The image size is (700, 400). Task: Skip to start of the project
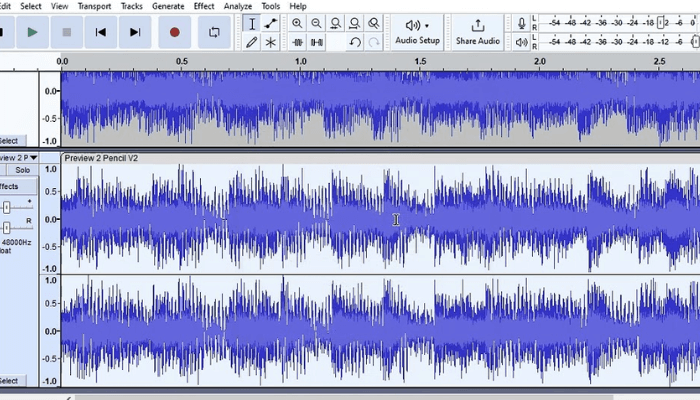(100, 32)
